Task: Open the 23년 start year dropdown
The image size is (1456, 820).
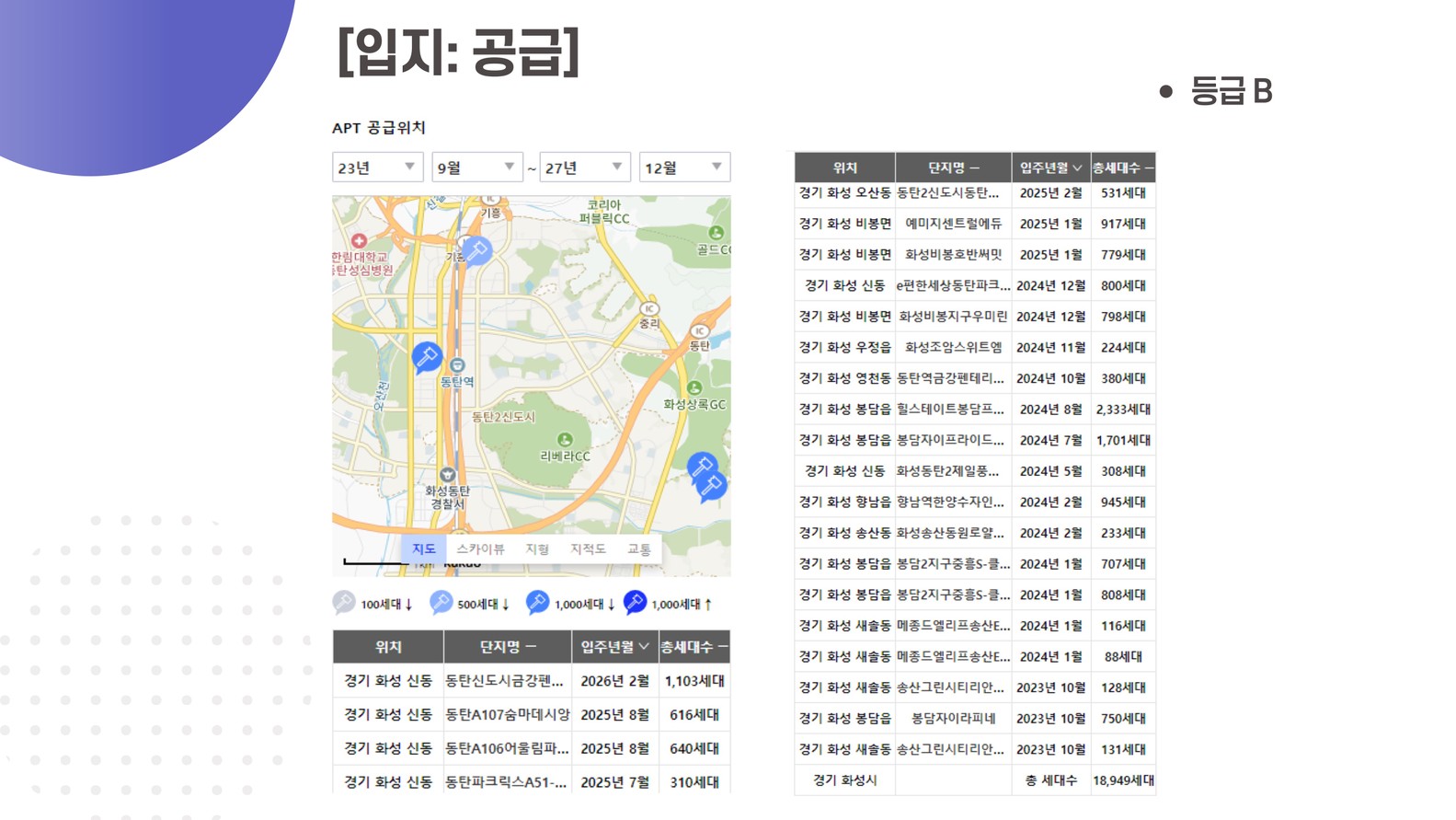Action: pyautogui.click(x=377, y=167)
